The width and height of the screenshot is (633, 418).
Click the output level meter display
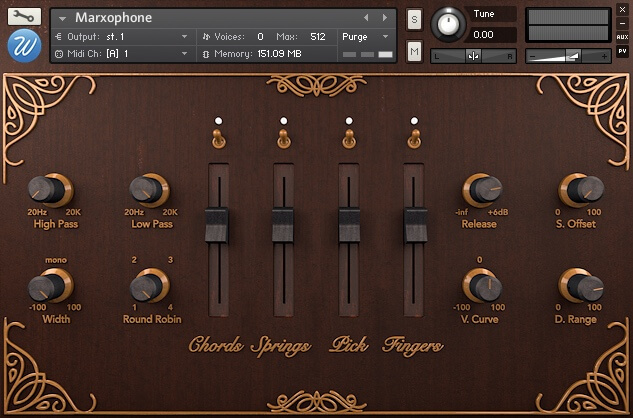(568, 25)
